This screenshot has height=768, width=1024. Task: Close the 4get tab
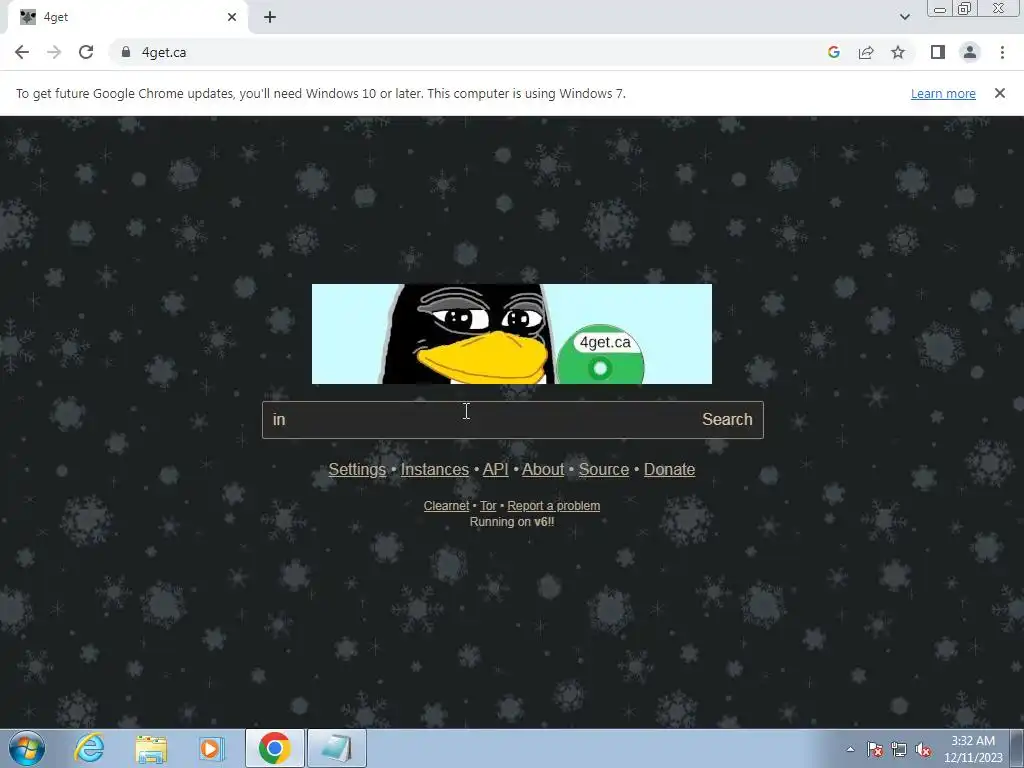[232, 17]
